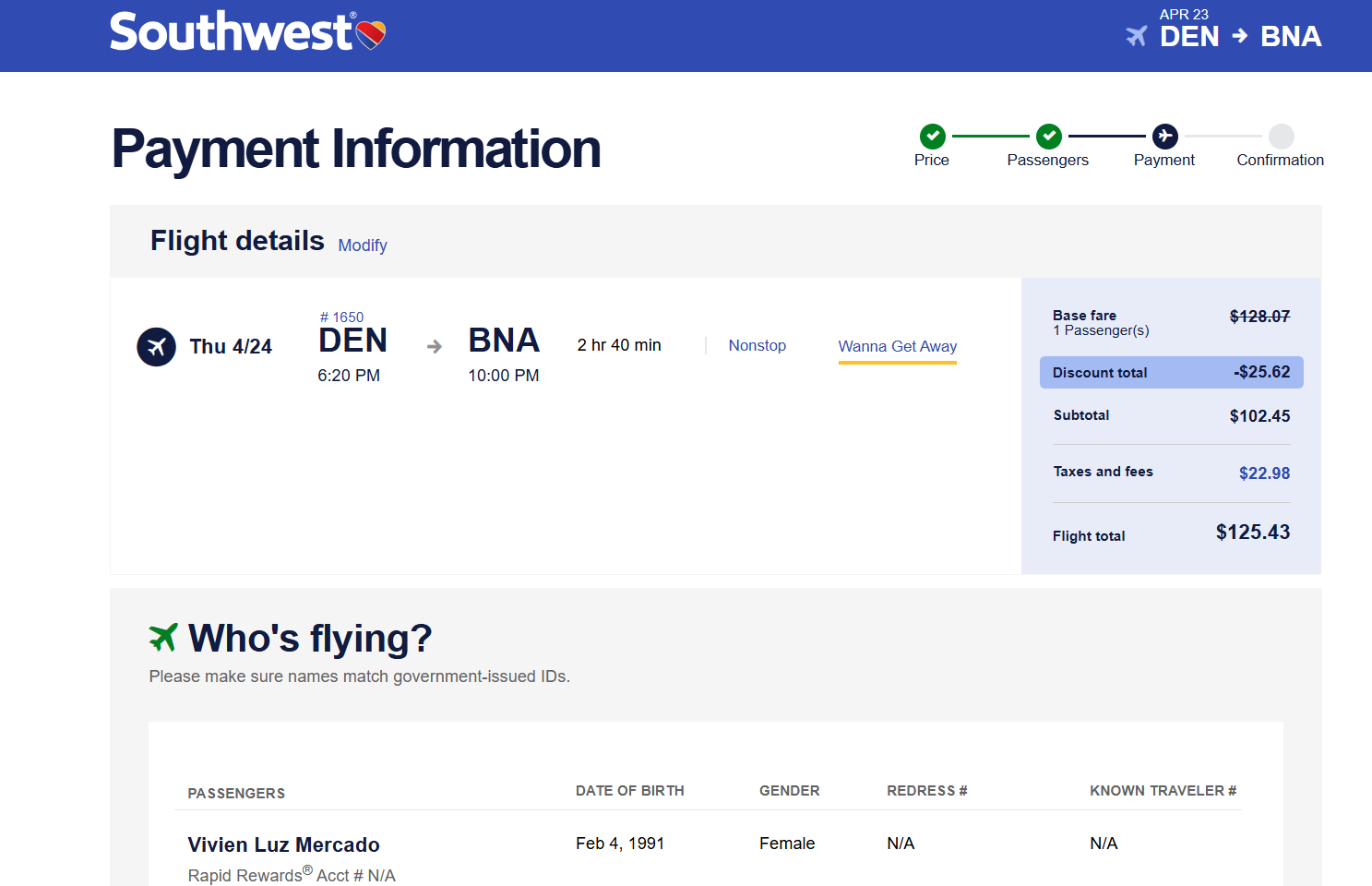Select the Discount total highlighted row
The width and height of the screenshot is (1372, 886).
[1171, 372]
